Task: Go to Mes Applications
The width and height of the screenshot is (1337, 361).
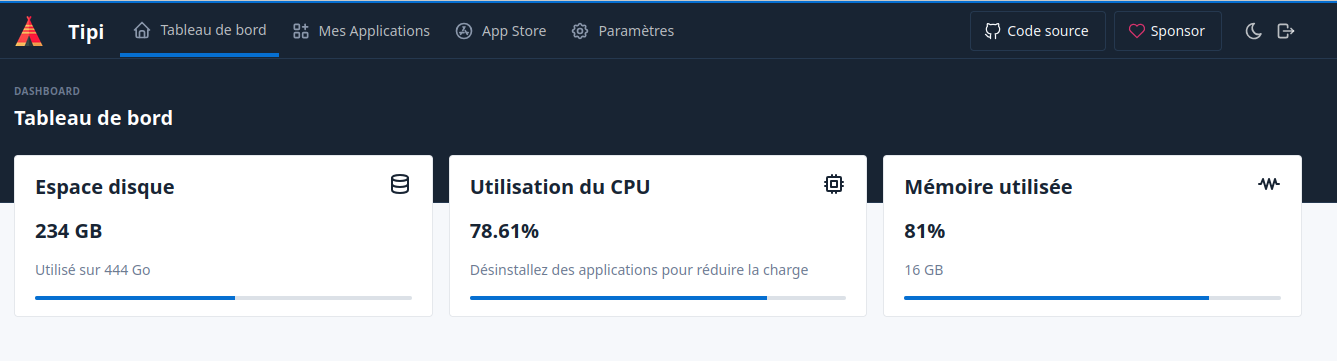Action: point(361,31)
